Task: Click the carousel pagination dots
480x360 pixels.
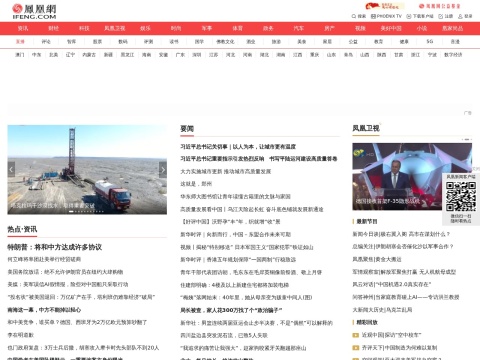Action: [86, 211]
